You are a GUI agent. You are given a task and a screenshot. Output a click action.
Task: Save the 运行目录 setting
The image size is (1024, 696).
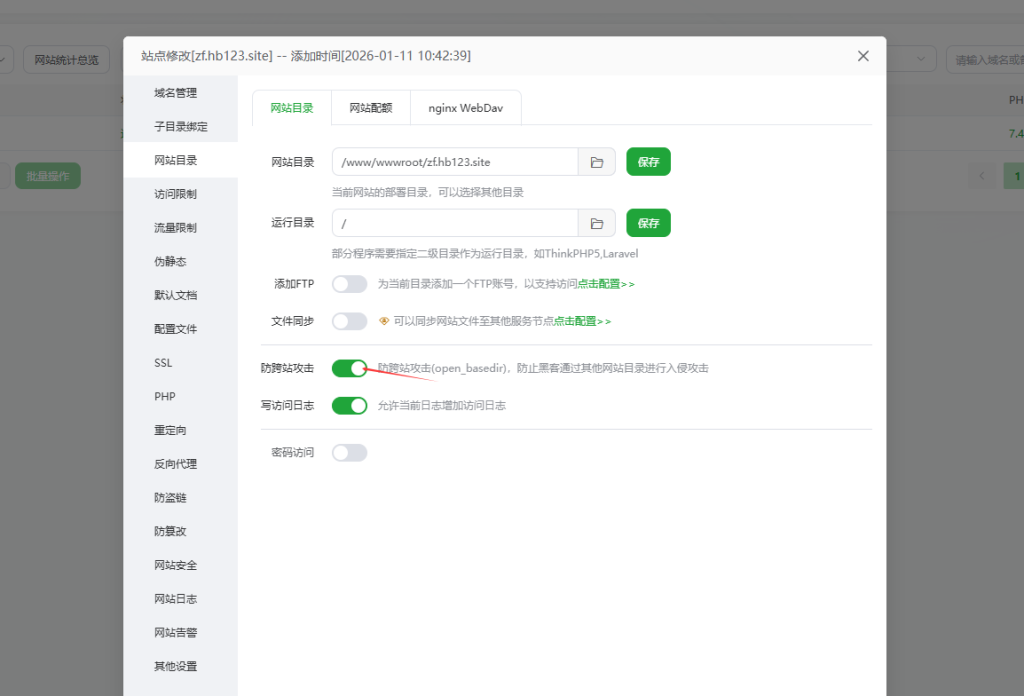point(648,223)
